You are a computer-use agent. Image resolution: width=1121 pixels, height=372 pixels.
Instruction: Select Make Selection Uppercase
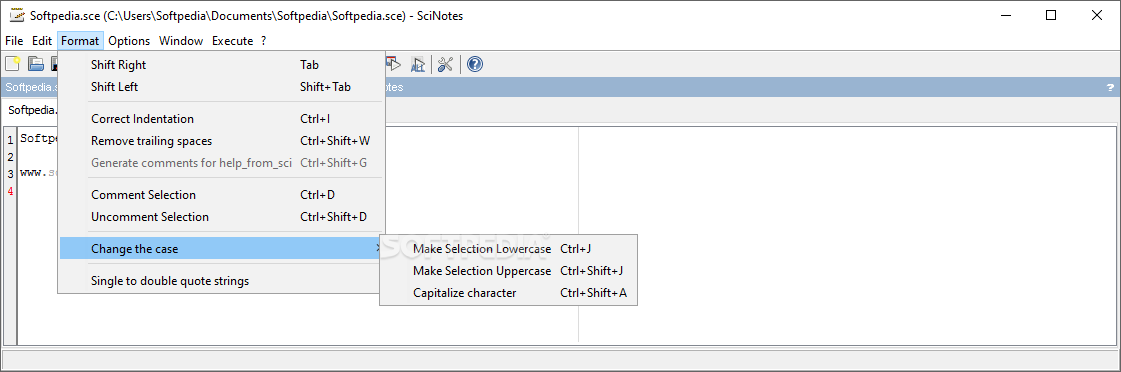coord(508,271)
